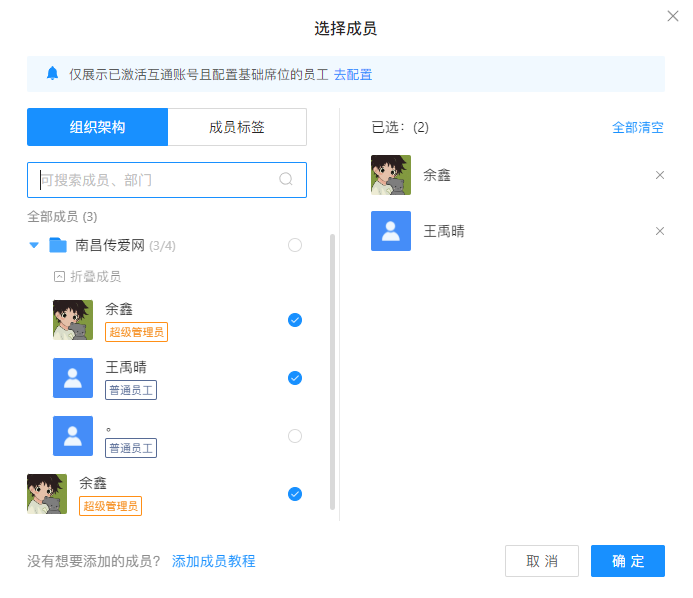Click 王禹晴's avatar in organization tree
This screenshot has width=693, height=598.
point(73,378)
